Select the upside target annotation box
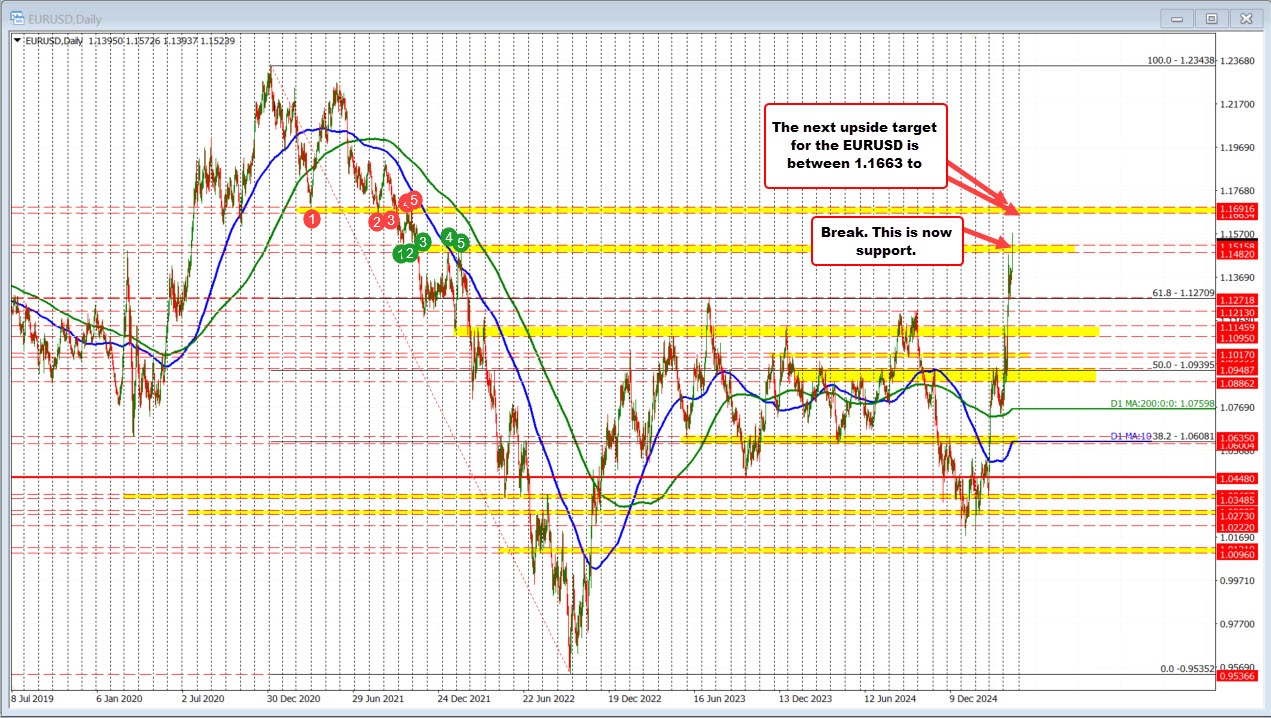The image size is (1271, 718). tap(855, 145)
